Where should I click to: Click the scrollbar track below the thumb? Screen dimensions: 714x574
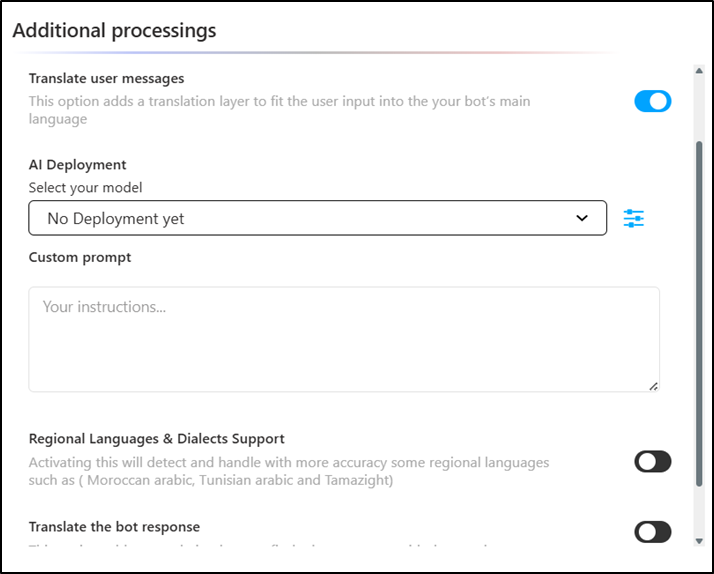coord(699,512)
